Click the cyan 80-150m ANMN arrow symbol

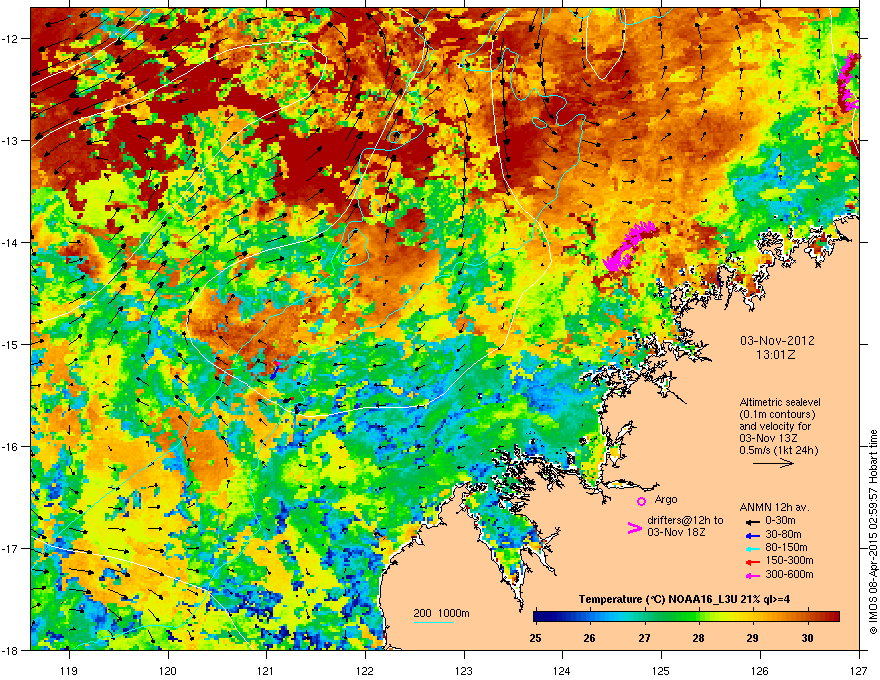[x=753, y=548]
